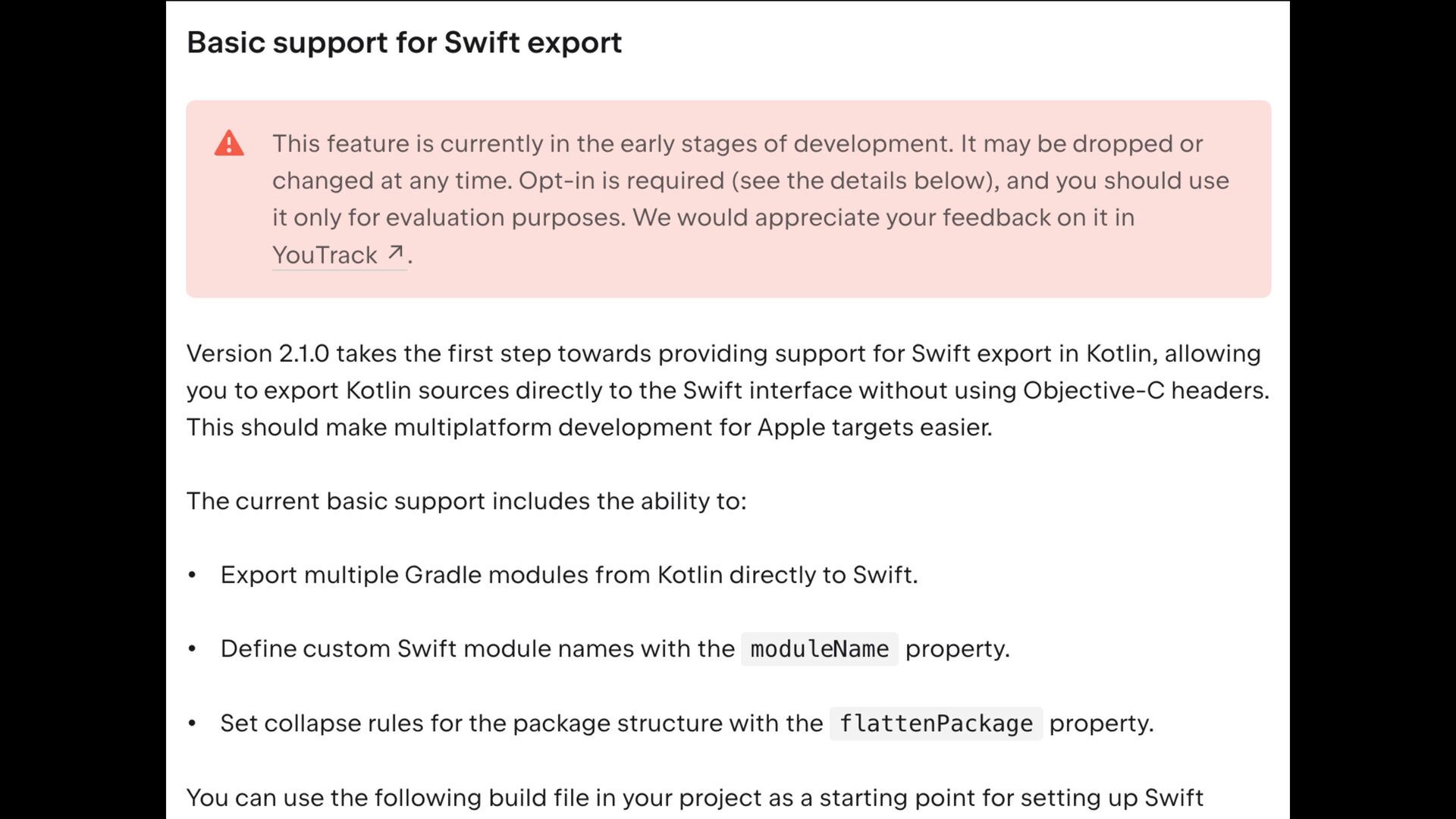Click the "This should make multiplatform development" sentence
Viewport: 1456px width, 819px height.
tap(589, 428)
